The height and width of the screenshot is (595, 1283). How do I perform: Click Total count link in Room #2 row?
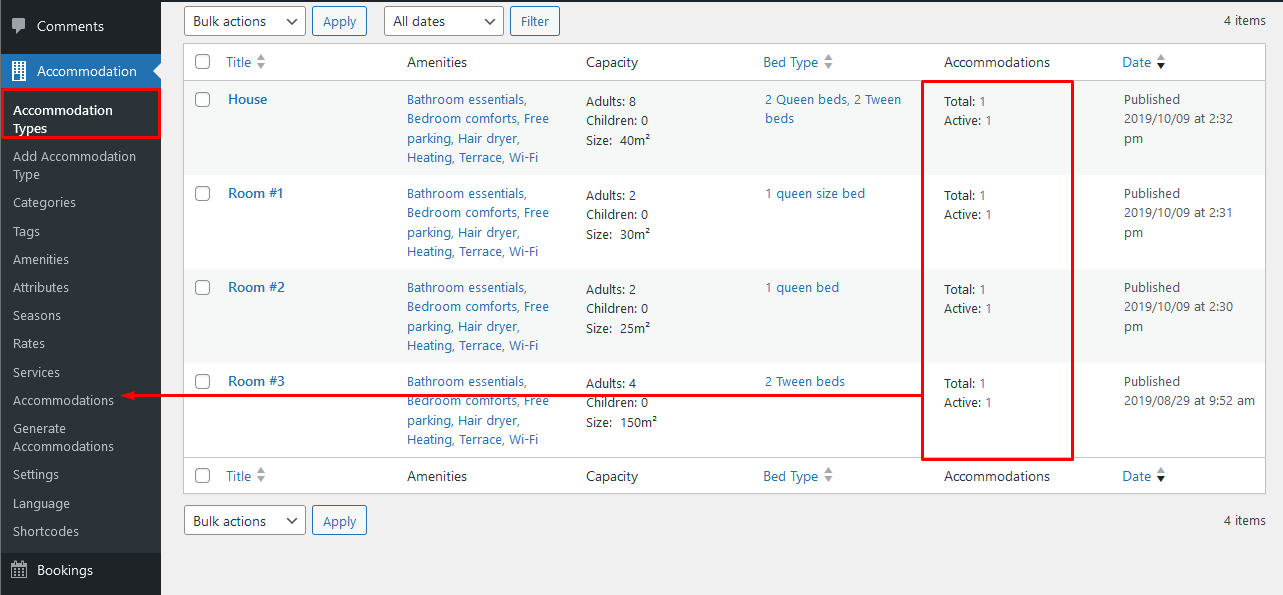point(983,289)
